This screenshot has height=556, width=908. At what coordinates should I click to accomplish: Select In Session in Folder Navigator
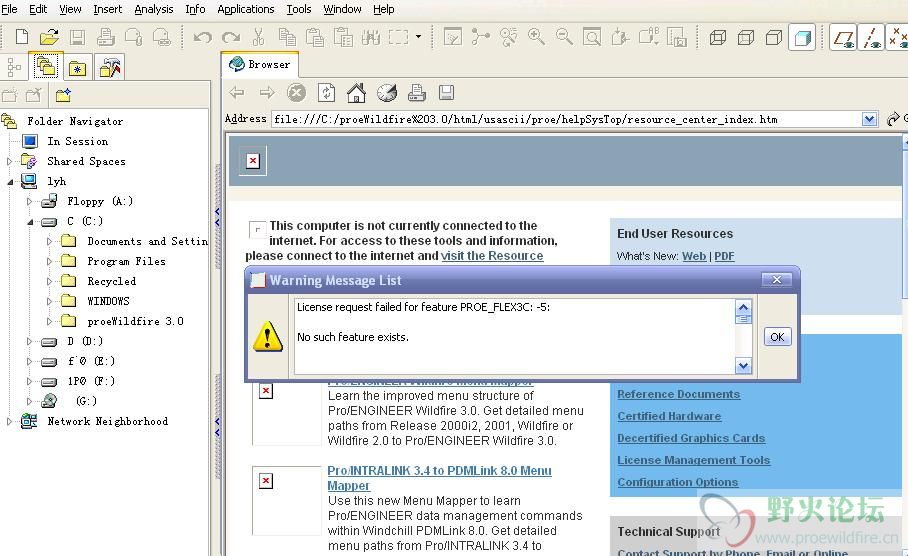(x=78, y=141)
